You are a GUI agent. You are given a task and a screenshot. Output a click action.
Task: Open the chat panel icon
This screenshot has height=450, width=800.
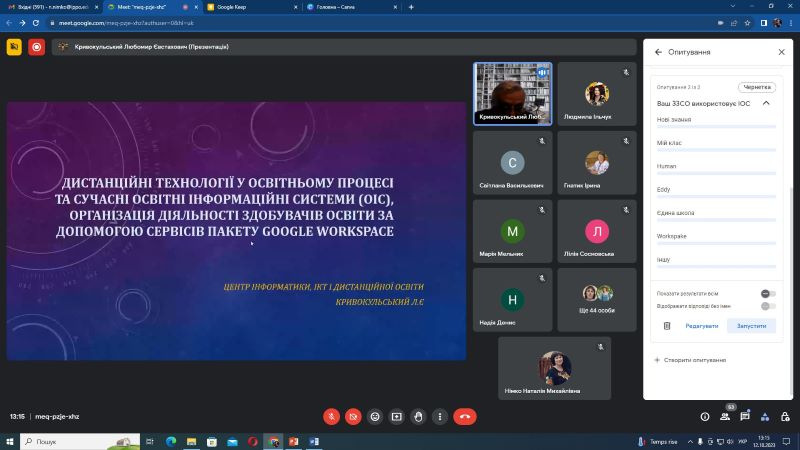745,417
